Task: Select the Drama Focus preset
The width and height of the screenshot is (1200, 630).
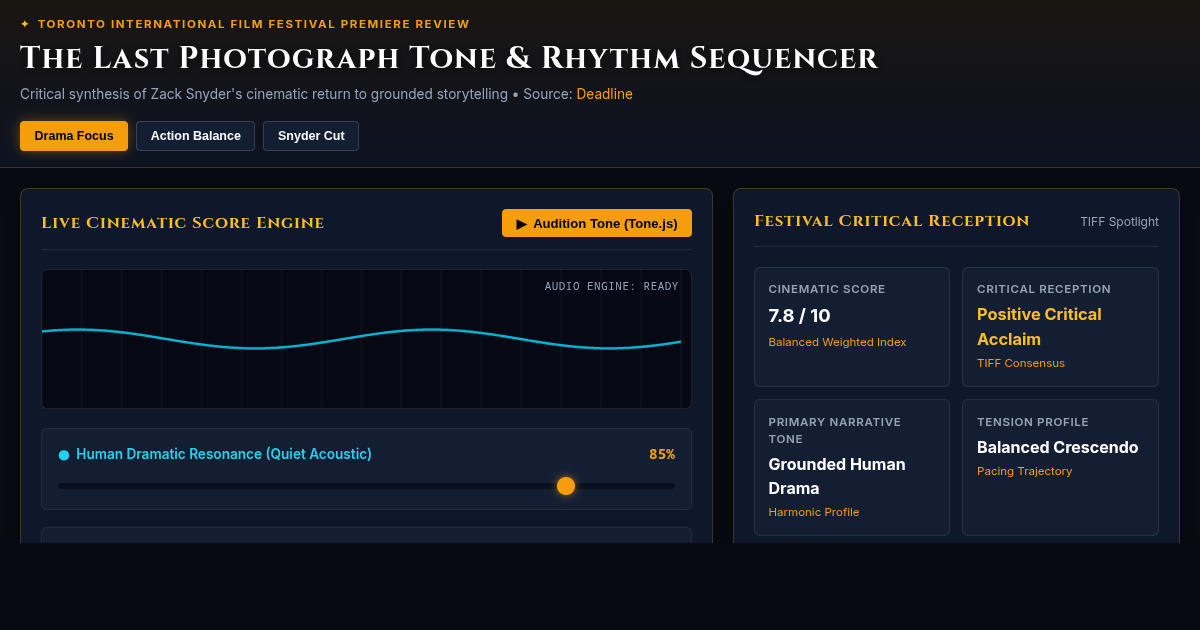Action: (74, 136)
